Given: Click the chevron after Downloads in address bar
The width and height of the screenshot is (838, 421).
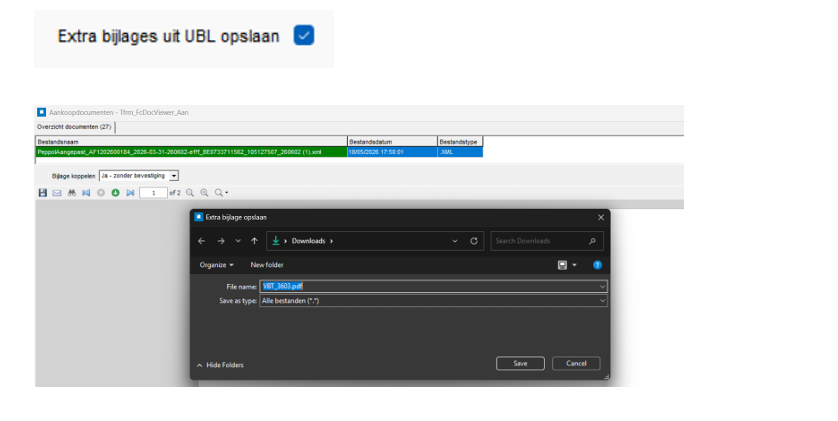Looking at the screenshot, I should click(x=331, y=241).
